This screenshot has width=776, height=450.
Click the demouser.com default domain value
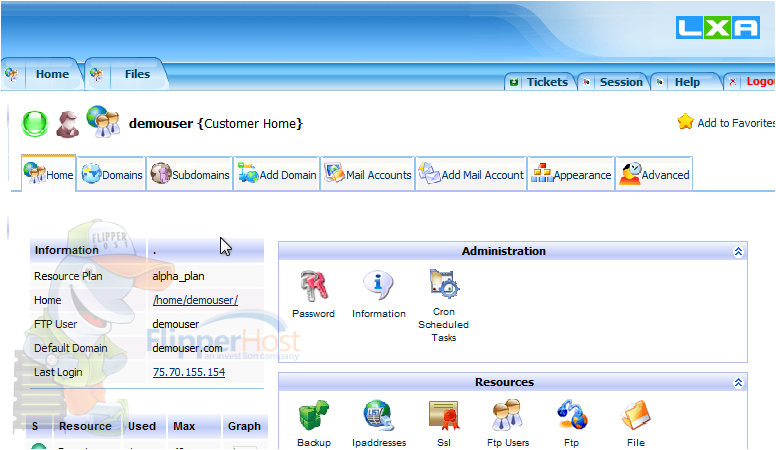tap(187, 348)
